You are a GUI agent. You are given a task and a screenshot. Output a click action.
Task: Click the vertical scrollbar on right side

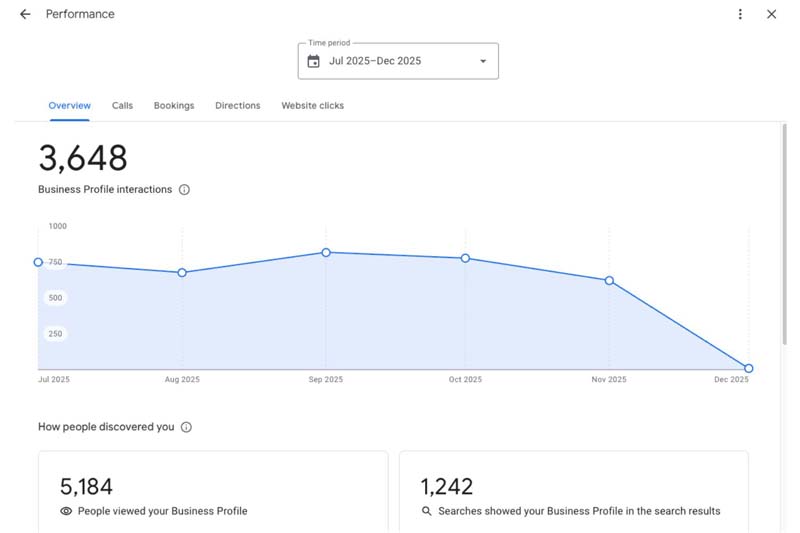[784, 240]
